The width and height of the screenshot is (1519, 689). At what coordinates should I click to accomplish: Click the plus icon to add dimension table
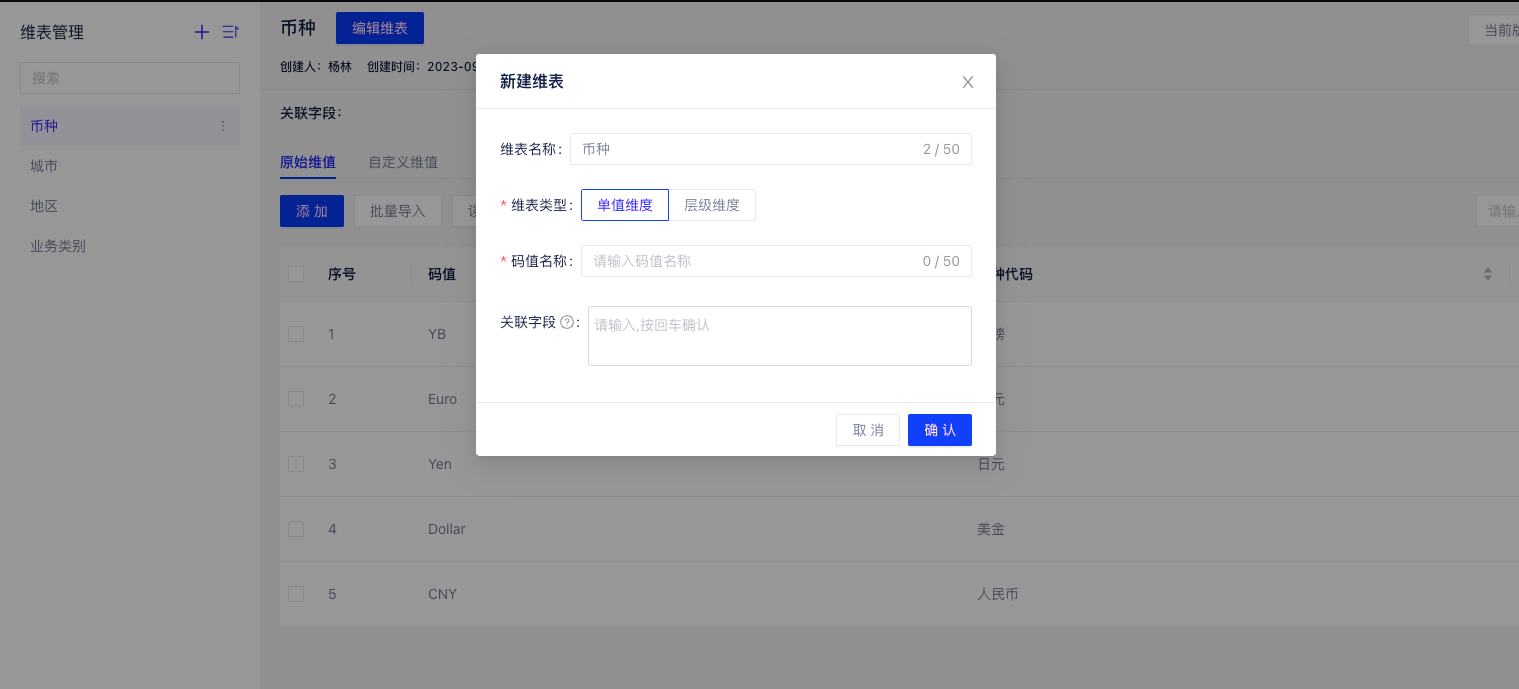tap(202, 32)
